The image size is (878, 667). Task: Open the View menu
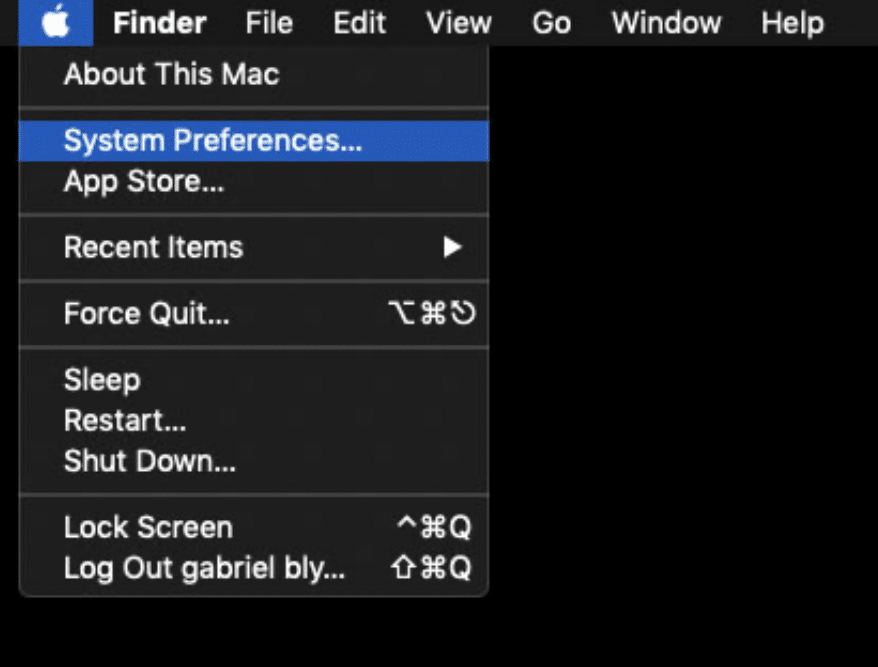click(458, 23)
